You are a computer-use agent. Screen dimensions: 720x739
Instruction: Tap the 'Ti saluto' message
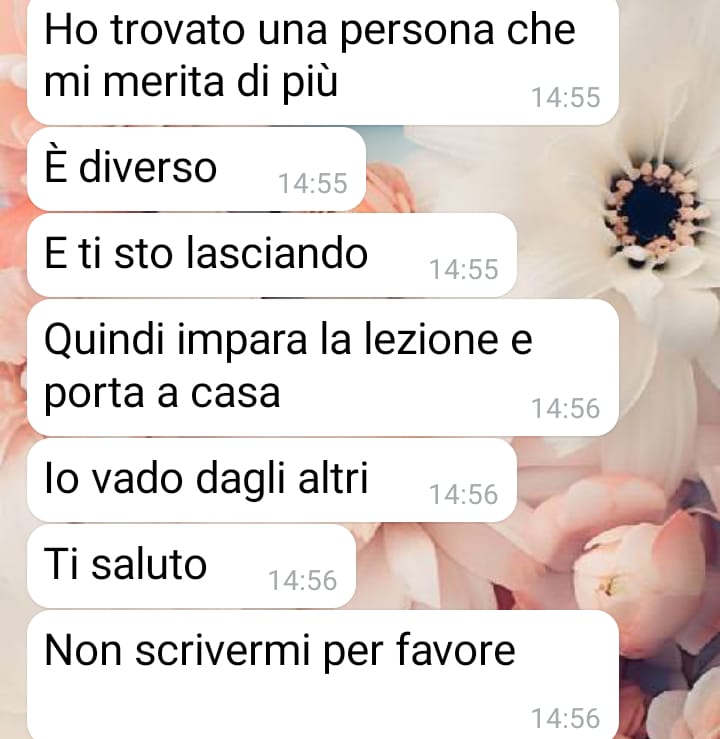191,566
